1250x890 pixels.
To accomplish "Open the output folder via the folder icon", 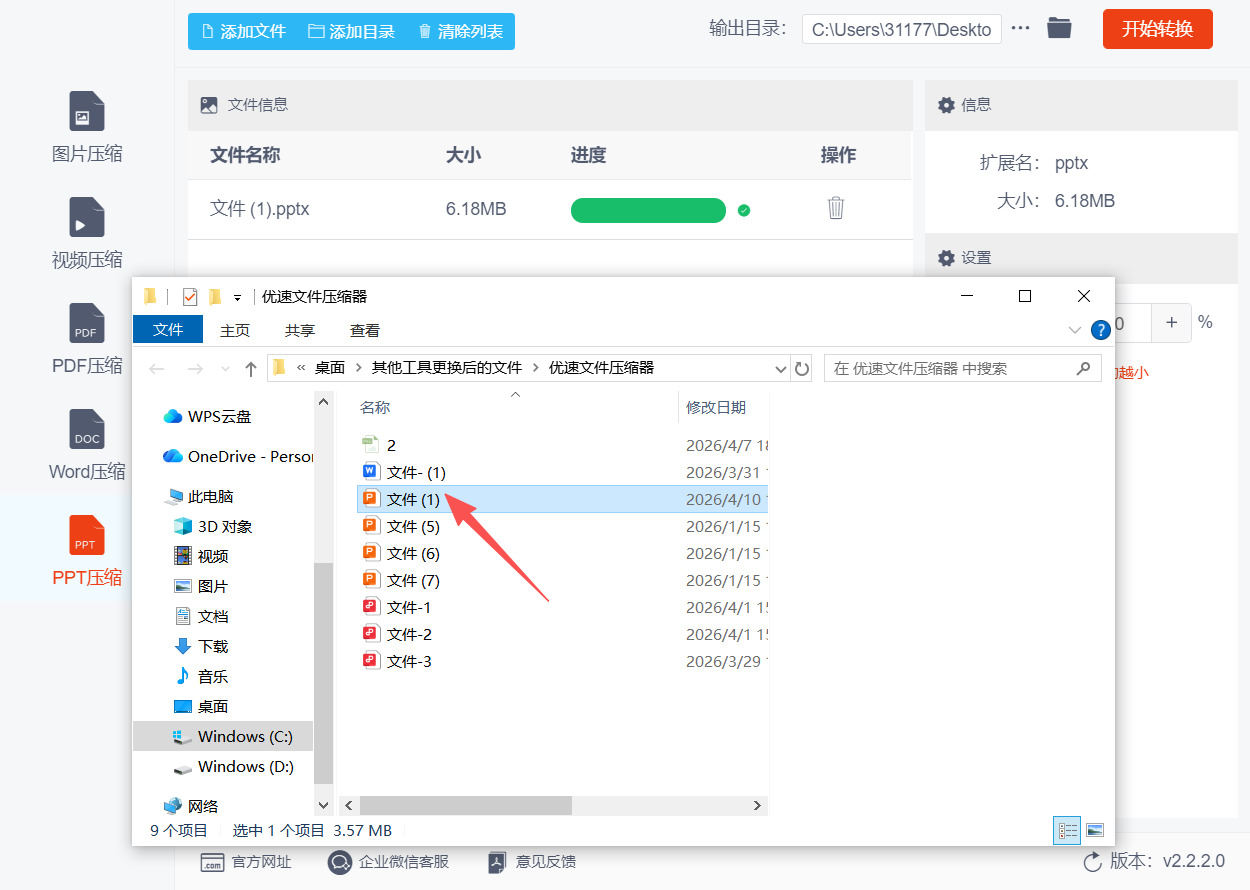I will coord(1059,29).
